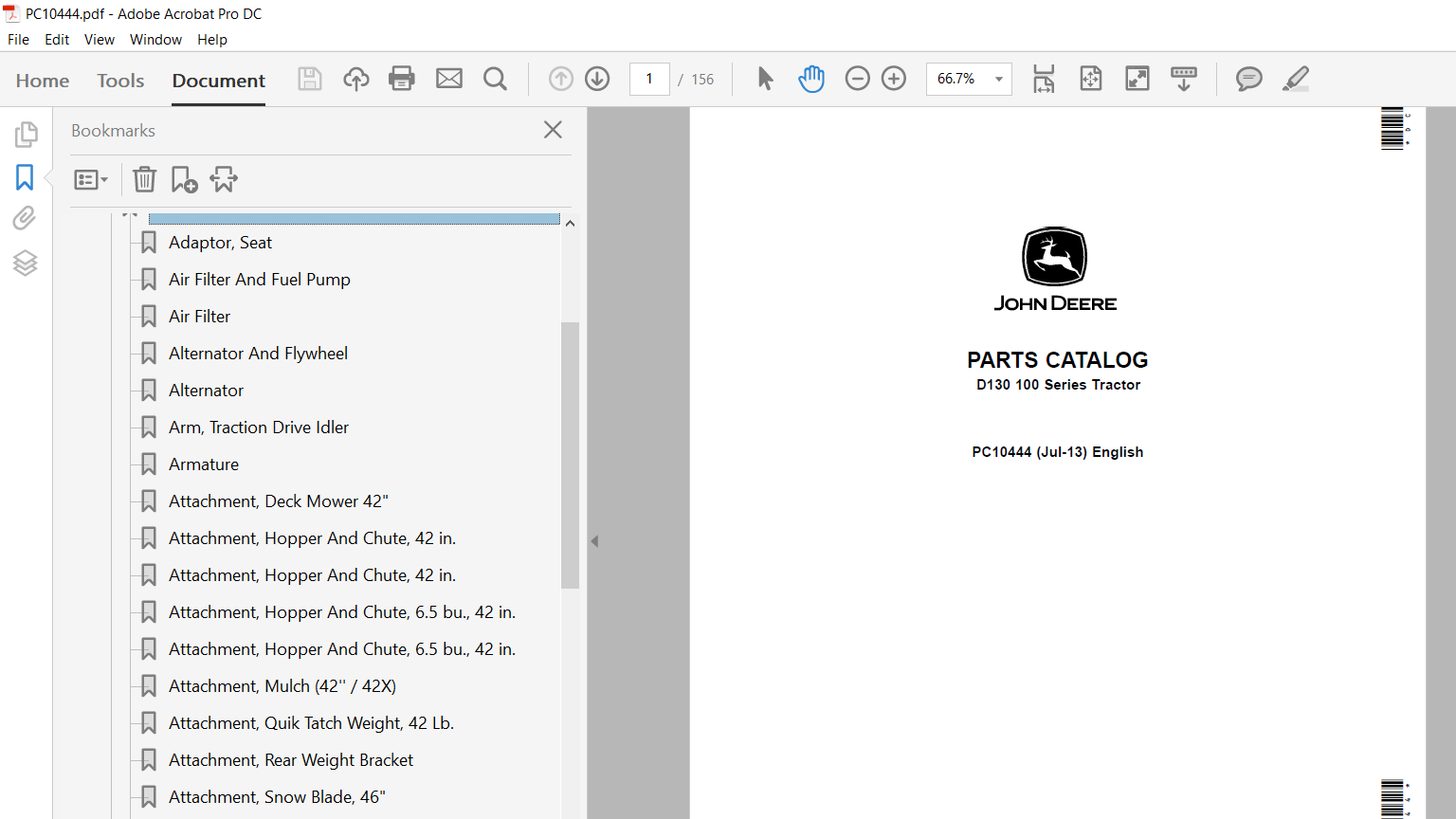Add a comment speech bubble
This screenshot has width=1456, height=819.
pyautogui.click(x=1249, y=79)
